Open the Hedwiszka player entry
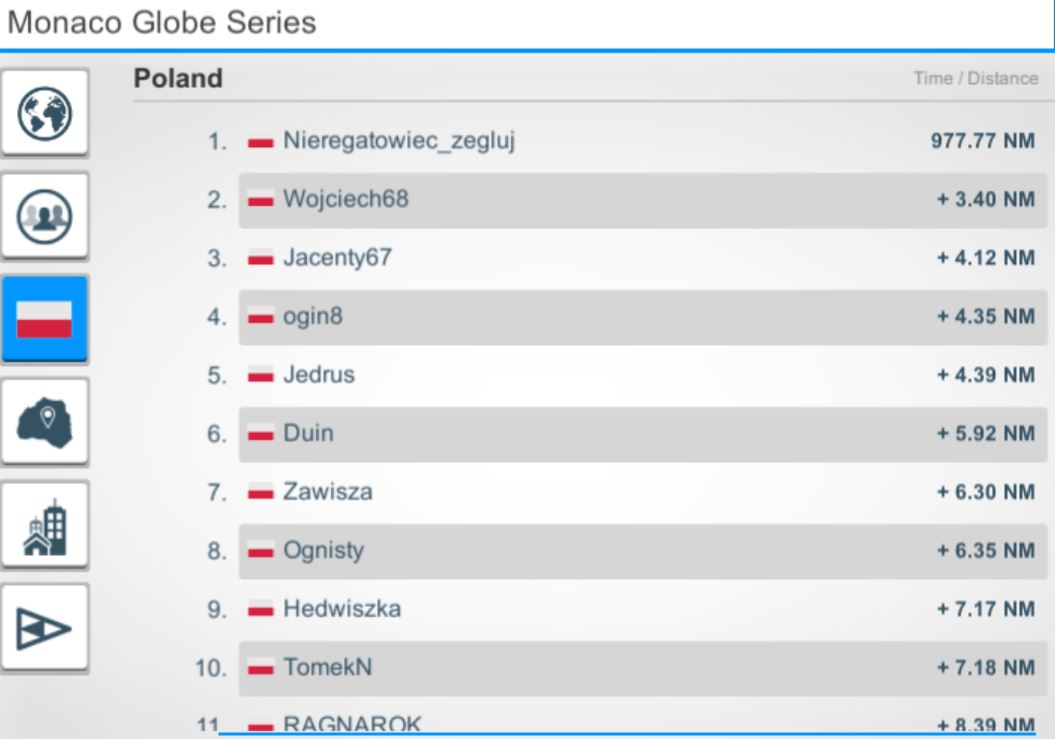 pyautogui.click(x=643, y=609)
